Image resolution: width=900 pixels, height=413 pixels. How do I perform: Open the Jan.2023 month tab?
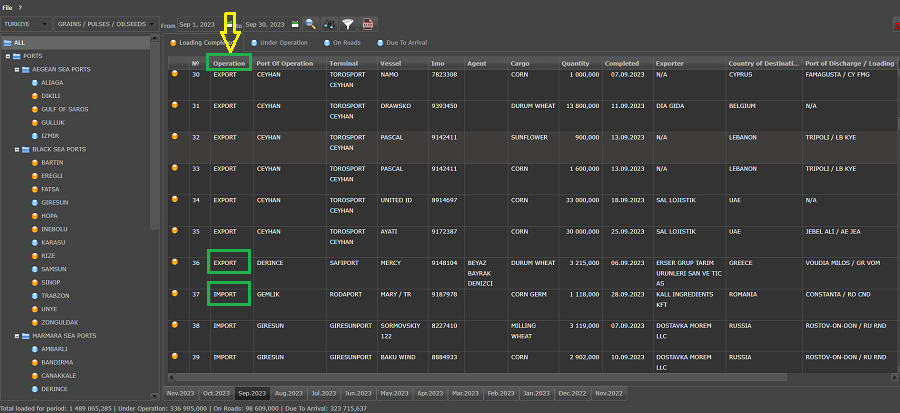tap(537, 393)
